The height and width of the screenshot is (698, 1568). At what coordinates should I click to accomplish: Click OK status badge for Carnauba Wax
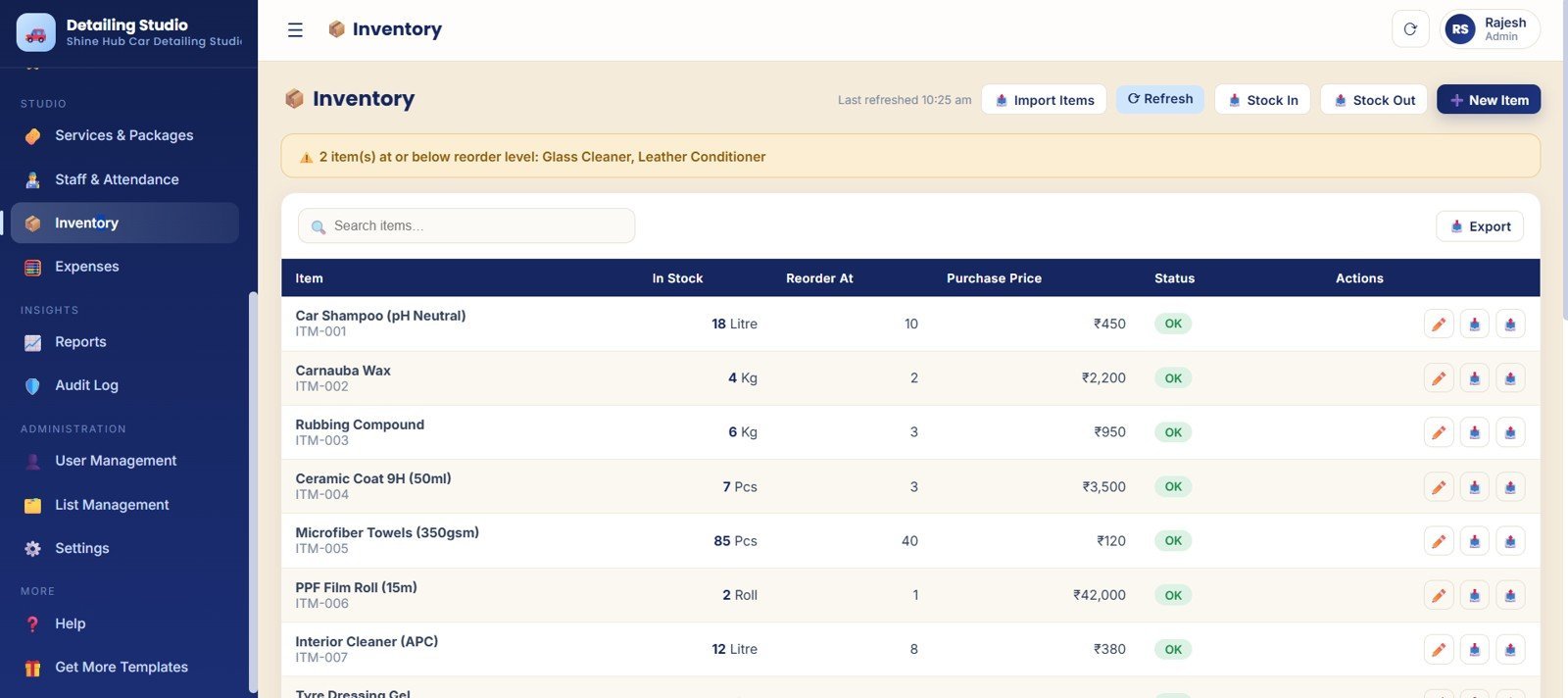1173,378
